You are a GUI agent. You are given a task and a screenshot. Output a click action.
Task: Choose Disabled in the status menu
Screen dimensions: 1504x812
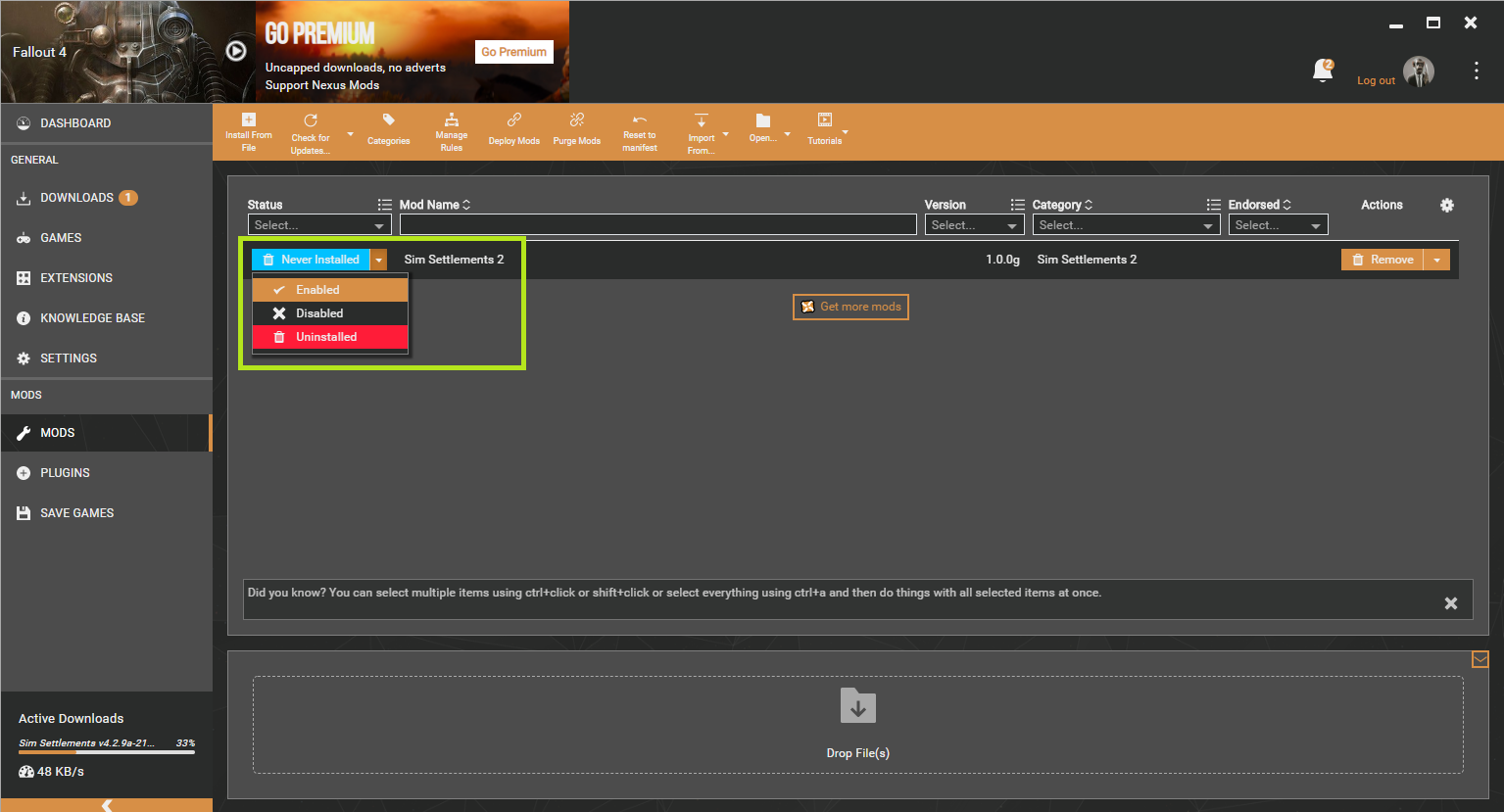(330, 313)
